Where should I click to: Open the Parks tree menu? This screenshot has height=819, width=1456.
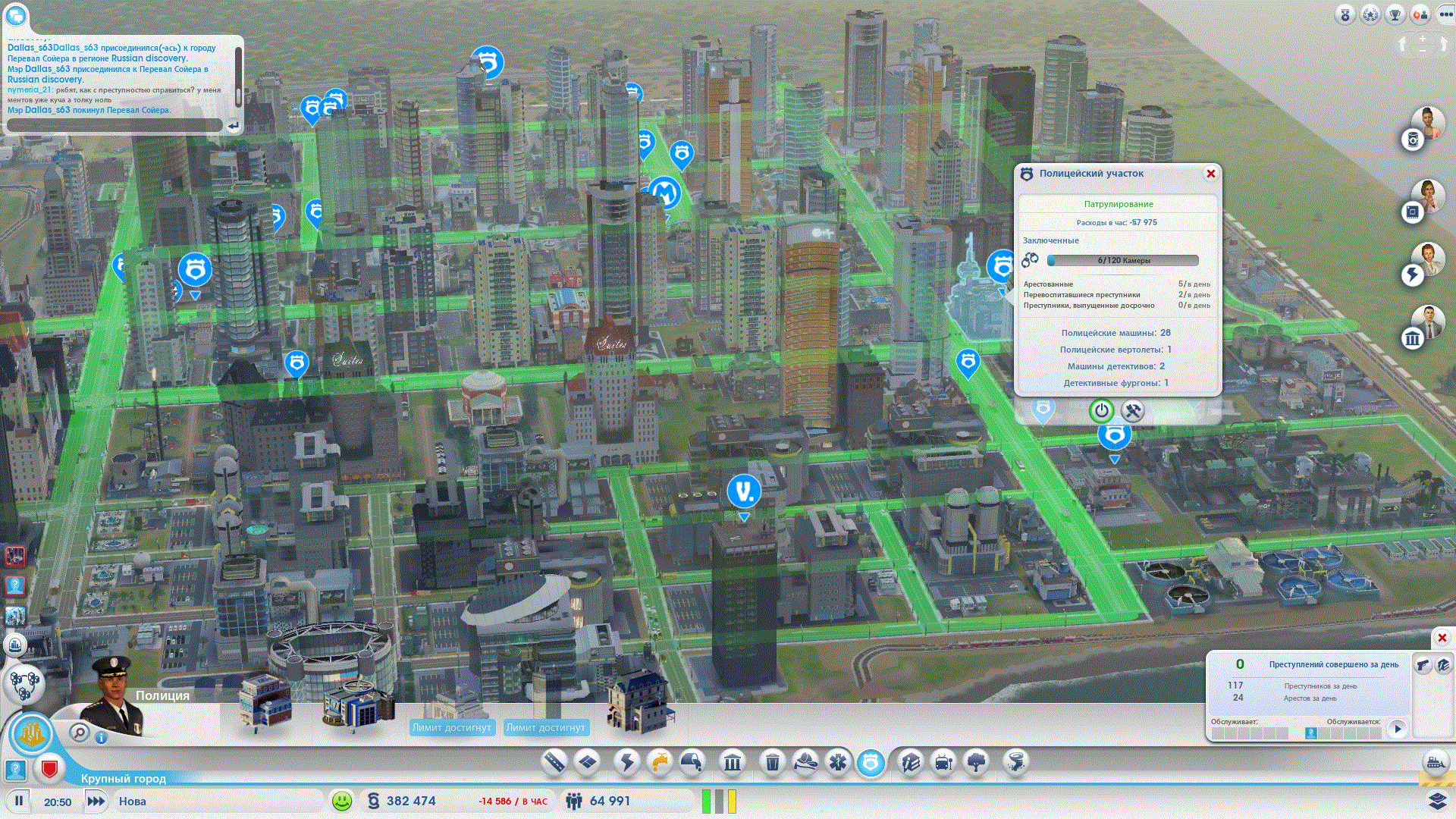(x=977, y=761)
